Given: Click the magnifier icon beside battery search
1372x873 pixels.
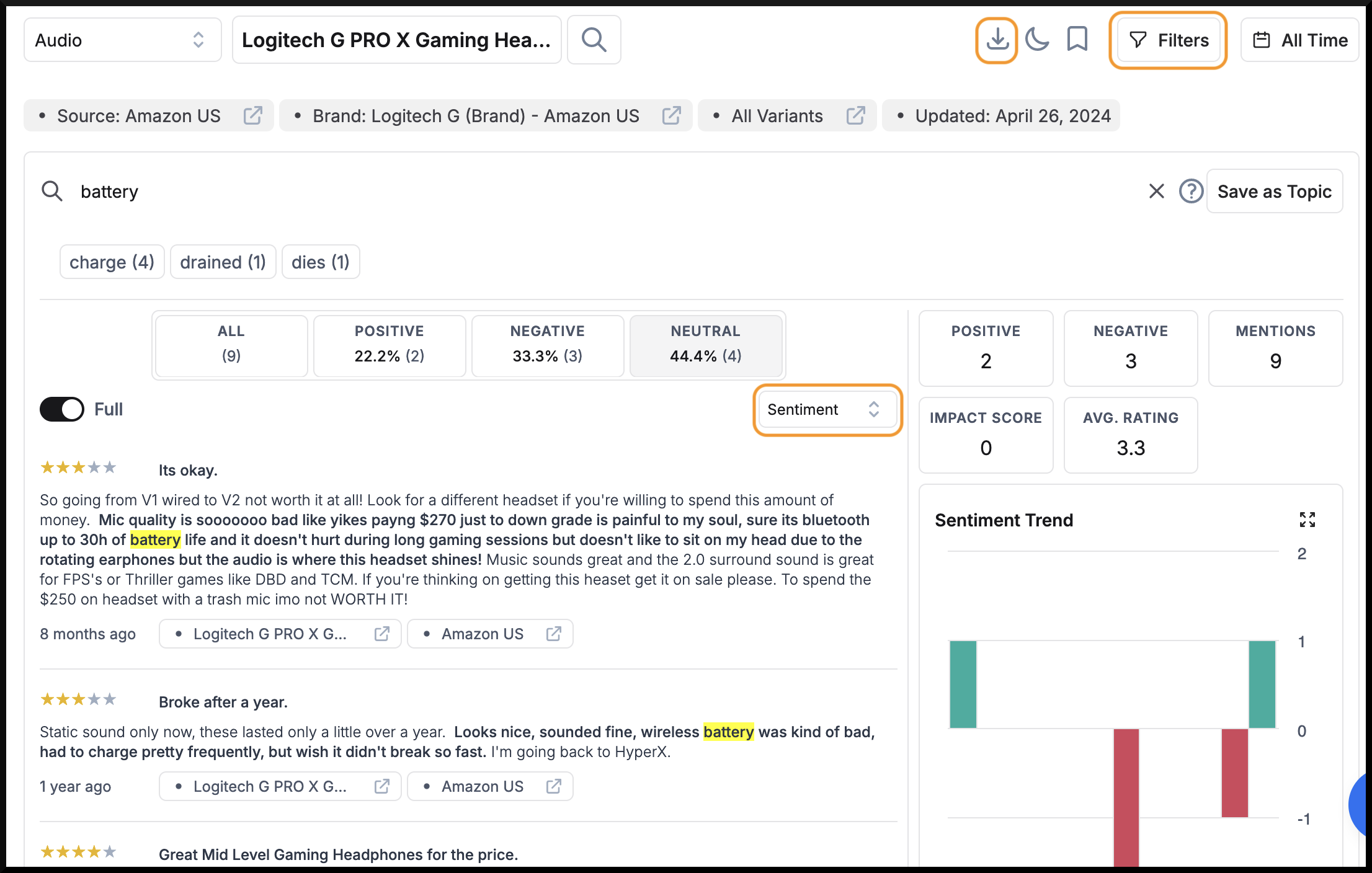Looking at the screenshot, I should click(52, 191).
